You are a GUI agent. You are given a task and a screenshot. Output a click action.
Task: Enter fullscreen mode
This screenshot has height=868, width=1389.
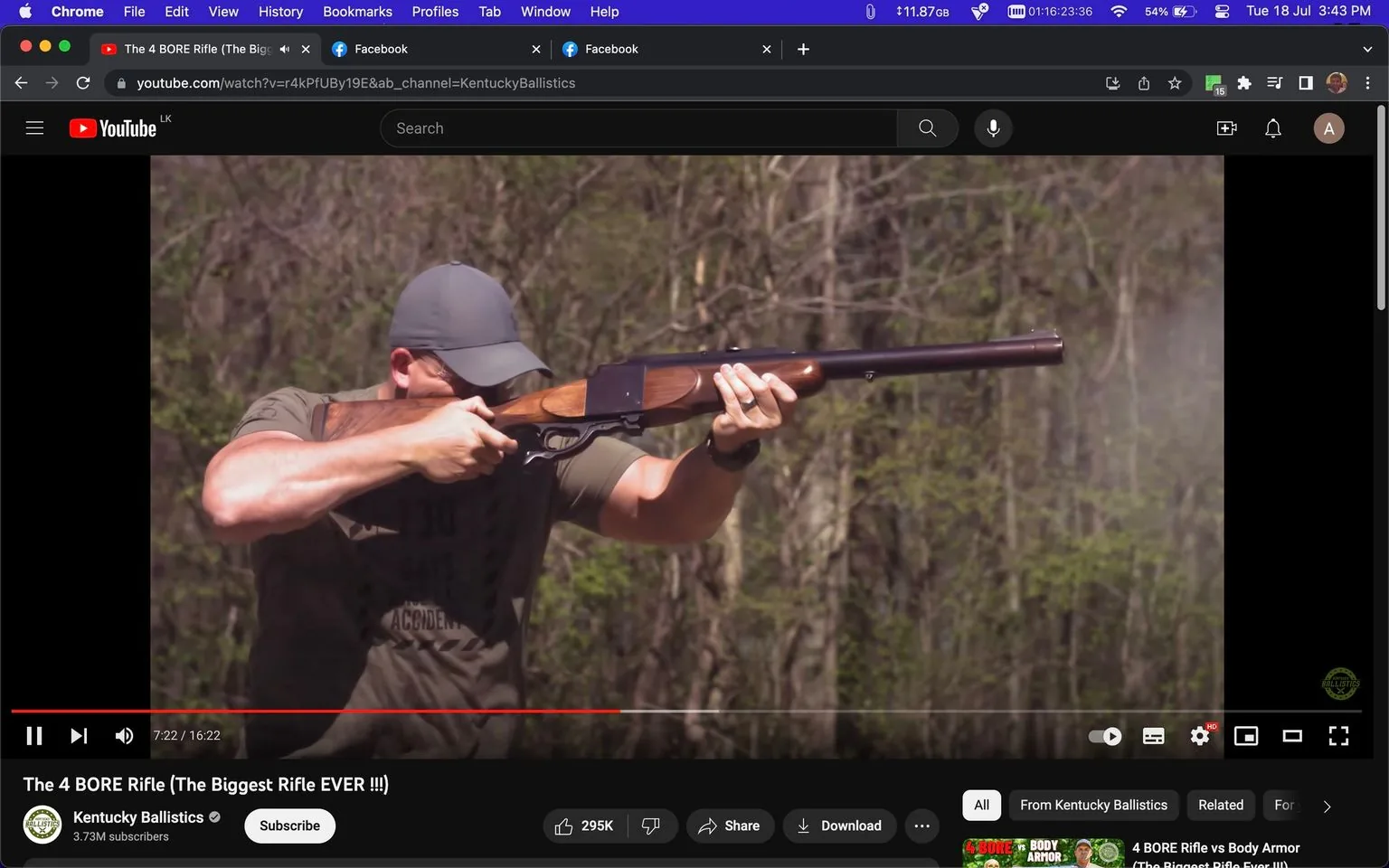1337,735
